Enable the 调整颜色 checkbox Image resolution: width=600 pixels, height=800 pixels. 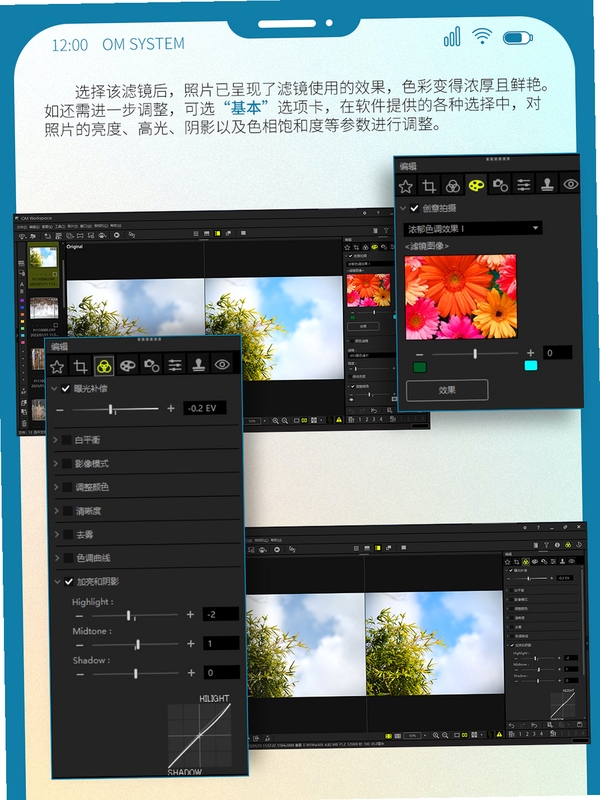tap(67, 487)
